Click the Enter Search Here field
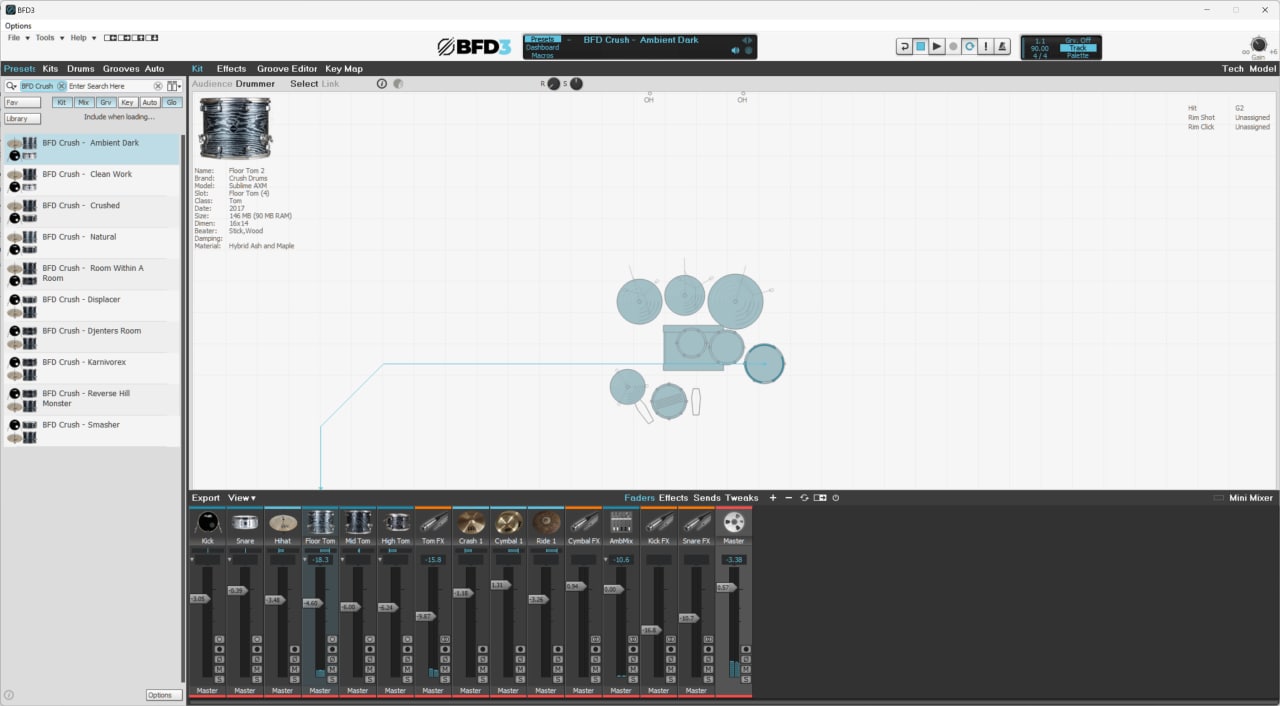The width and height of the screenshot is (1280, 706). 109,86
